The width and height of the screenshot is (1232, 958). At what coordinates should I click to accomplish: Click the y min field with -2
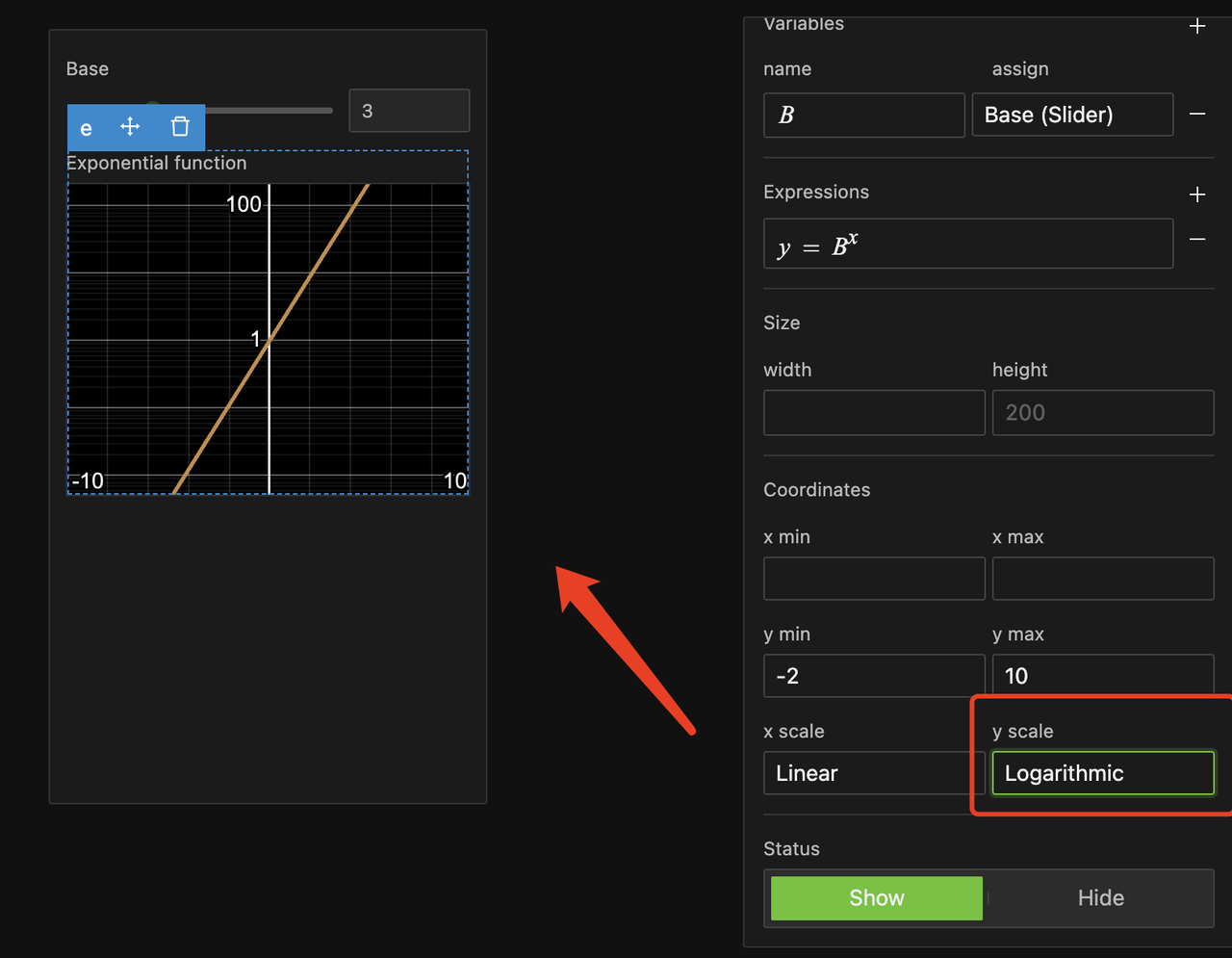click(874, 676)
